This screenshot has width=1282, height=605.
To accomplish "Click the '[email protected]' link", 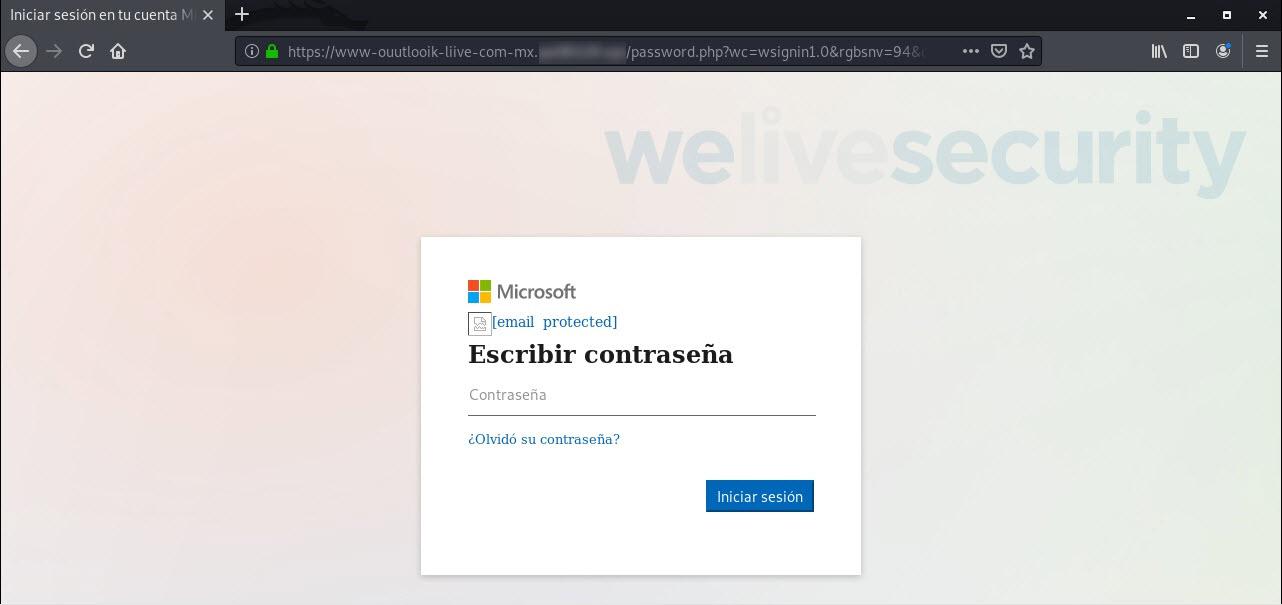I will 554,322.
